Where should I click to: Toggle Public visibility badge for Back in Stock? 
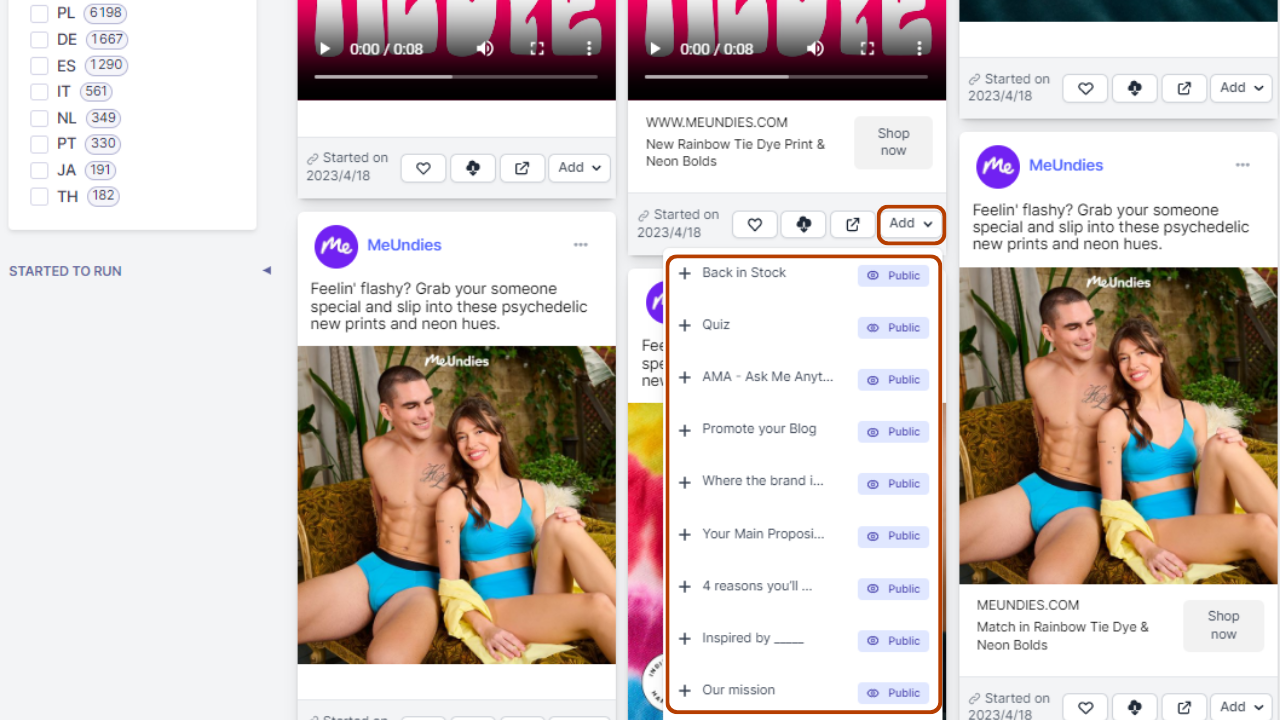[893, 275]
